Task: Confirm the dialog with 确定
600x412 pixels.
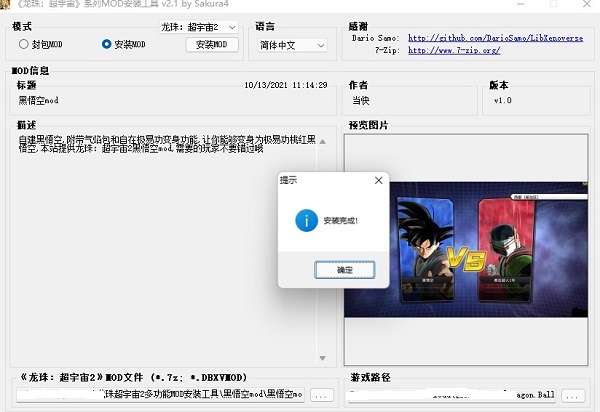Action: (344, 270)
